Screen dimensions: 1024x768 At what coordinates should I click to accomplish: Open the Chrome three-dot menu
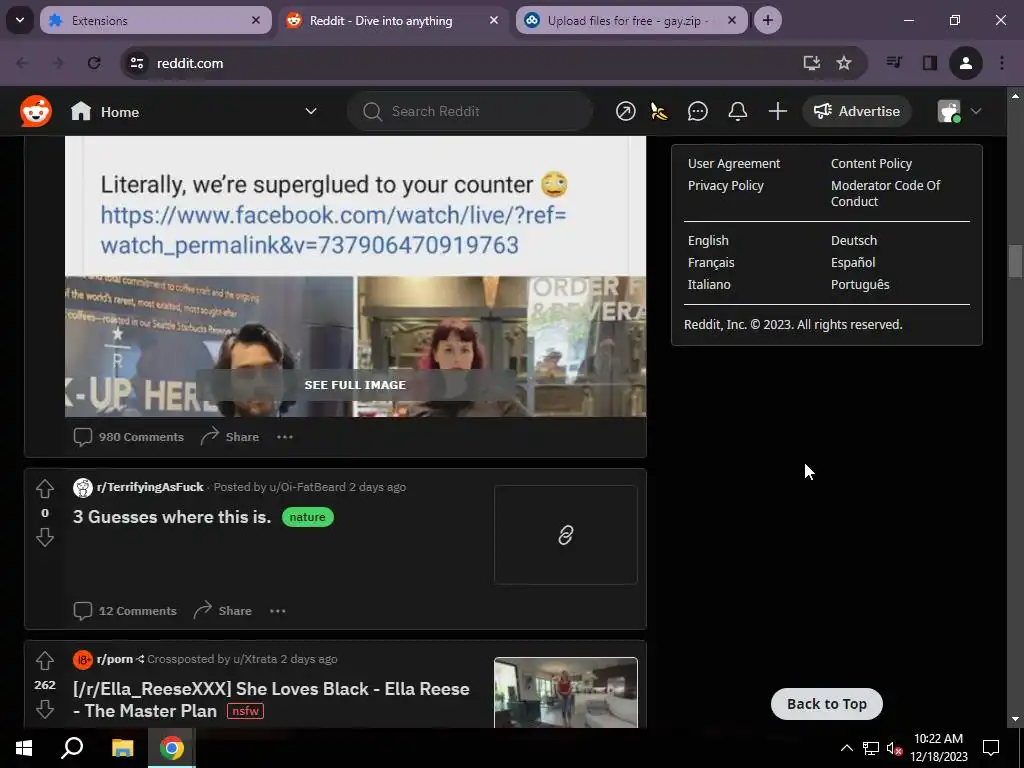tap(1002, 63)
